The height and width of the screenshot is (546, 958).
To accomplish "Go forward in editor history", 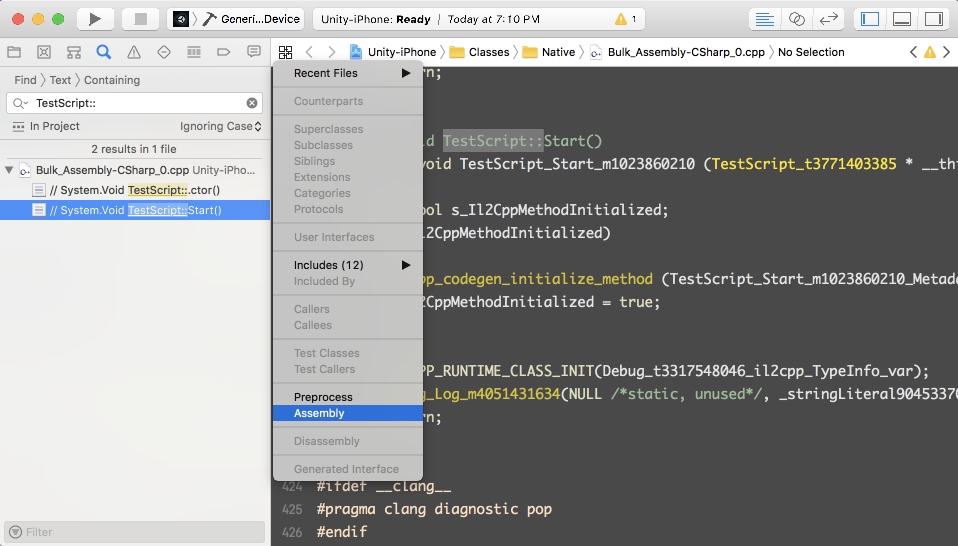I will 332,52.
